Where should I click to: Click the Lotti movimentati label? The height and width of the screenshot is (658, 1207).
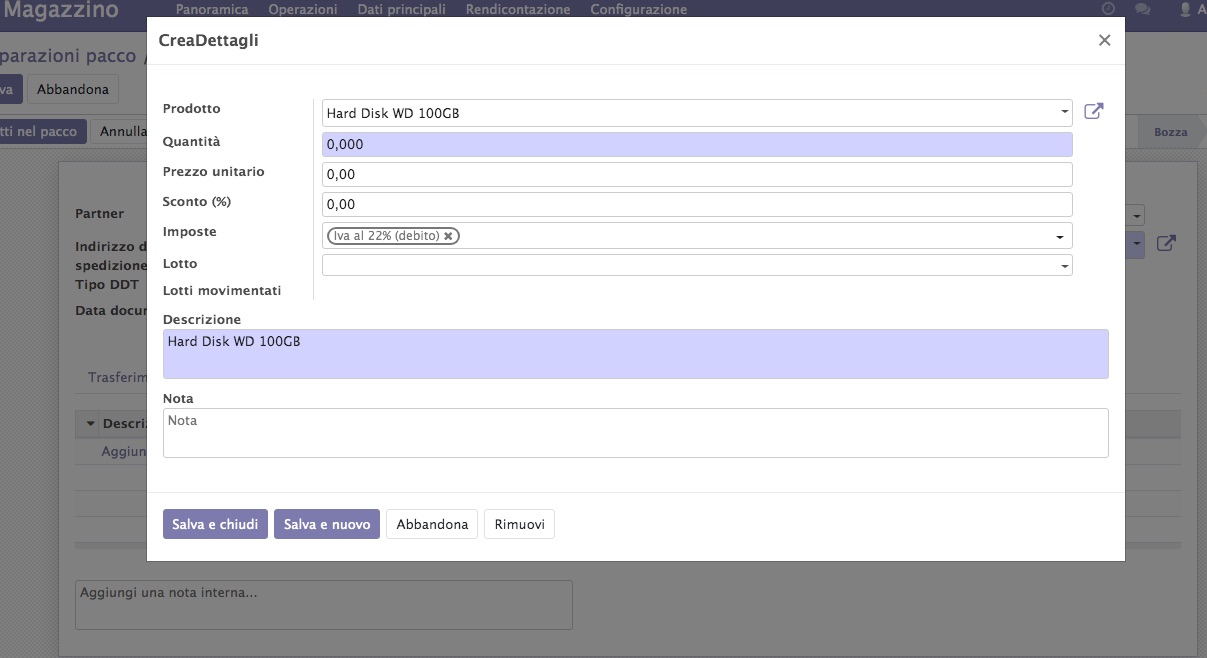(222, 290)
